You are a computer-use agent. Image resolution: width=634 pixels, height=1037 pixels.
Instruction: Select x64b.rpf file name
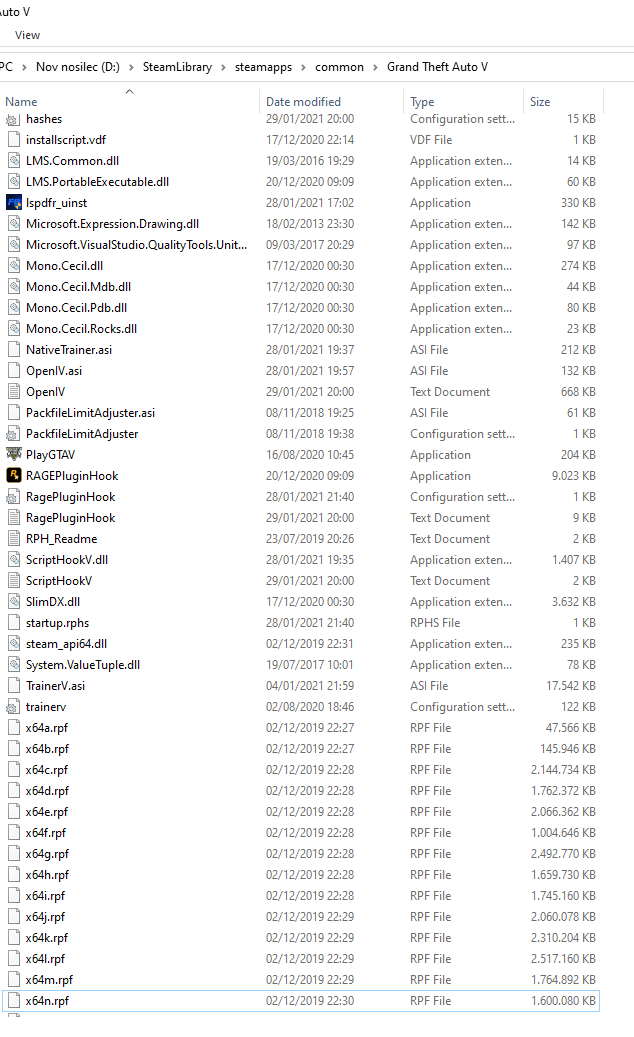[x=47, y=749]
